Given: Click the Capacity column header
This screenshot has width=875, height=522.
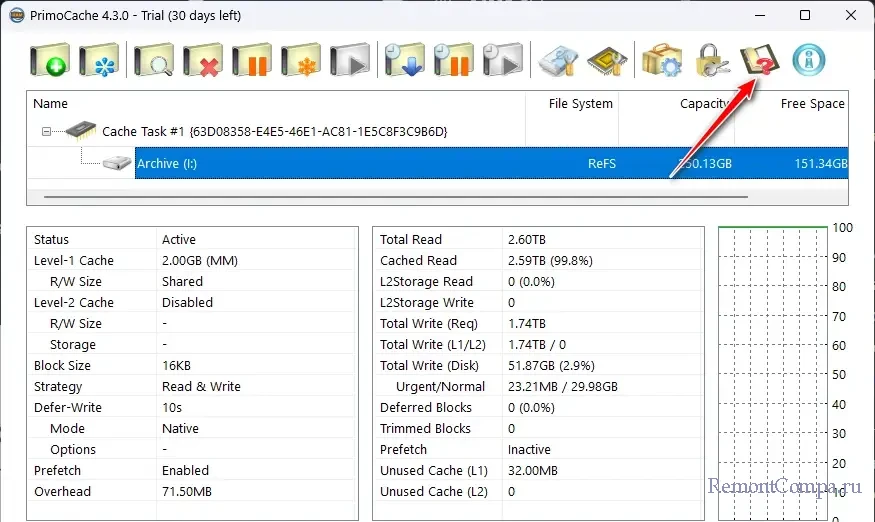Looking at the screenshot, I should tap(703, 104).
